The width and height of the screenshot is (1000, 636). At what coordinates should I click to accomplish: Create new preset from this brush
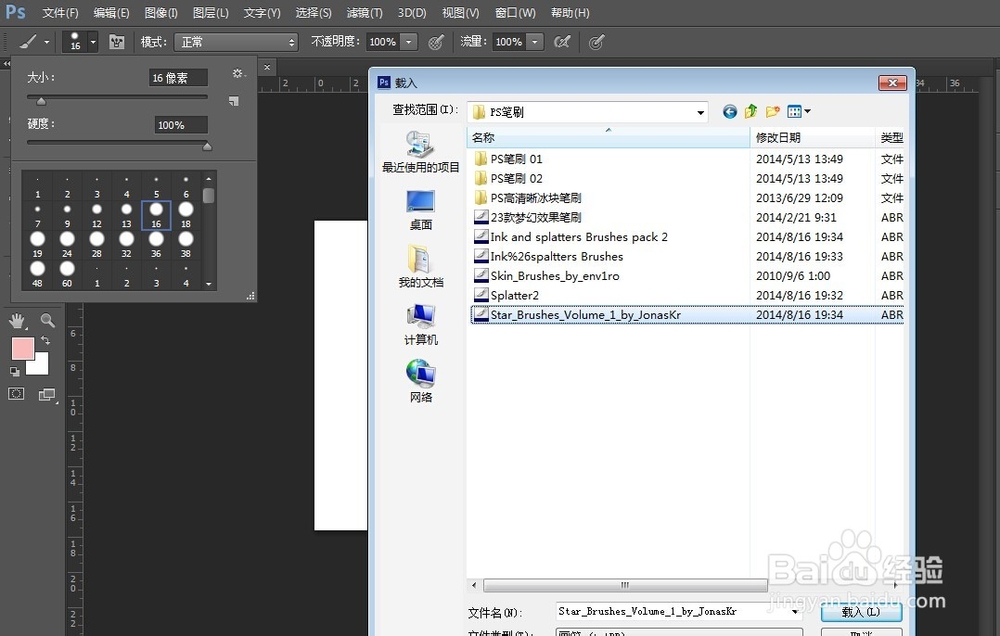click(233, 101)
